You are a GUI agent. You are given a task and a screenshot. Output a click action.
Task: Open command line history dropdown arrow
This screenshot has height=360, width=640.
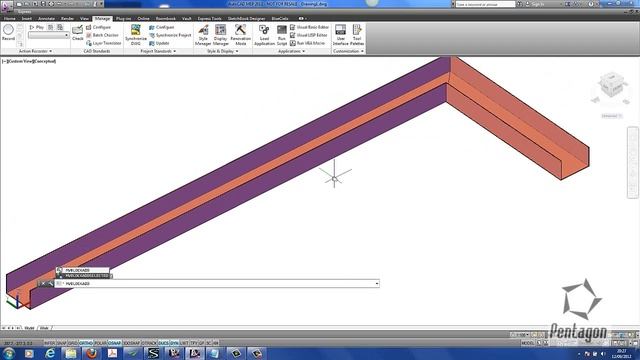point(377,283)
